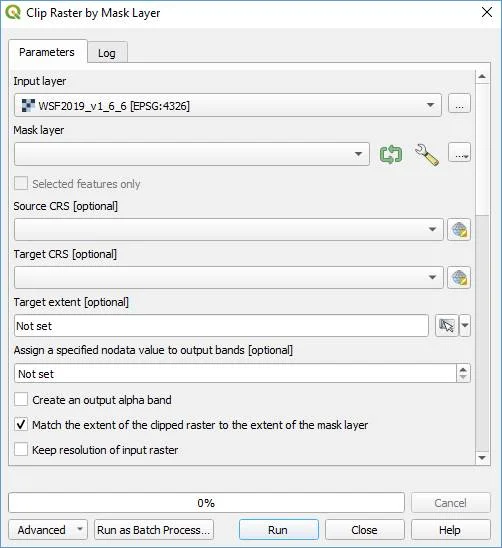Viewport: 502px width, 548px height.
Task: Decrease nodata value with down spinner arrow
Action: [x=463, y=377]
